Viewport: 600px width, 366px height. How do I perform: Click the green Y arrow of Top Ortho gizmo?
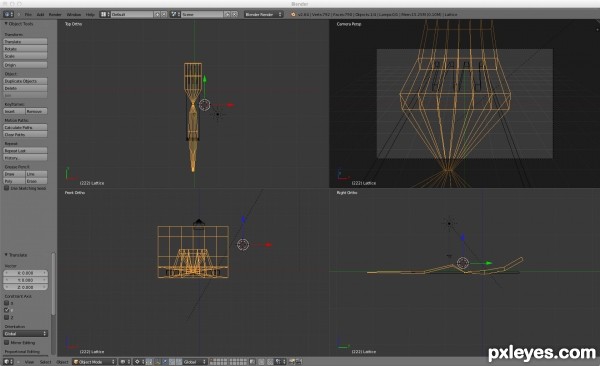(x=205, y=79)
